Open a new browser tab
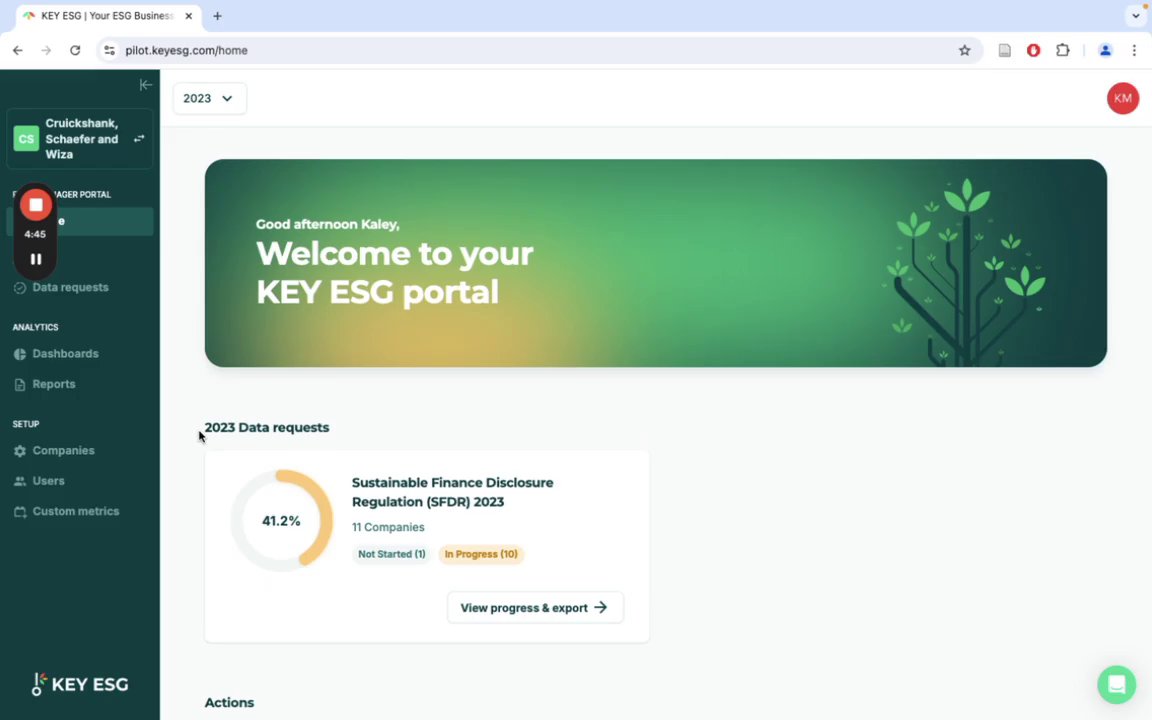This screenshot has width=1152, height=720. tap(217, 15)
